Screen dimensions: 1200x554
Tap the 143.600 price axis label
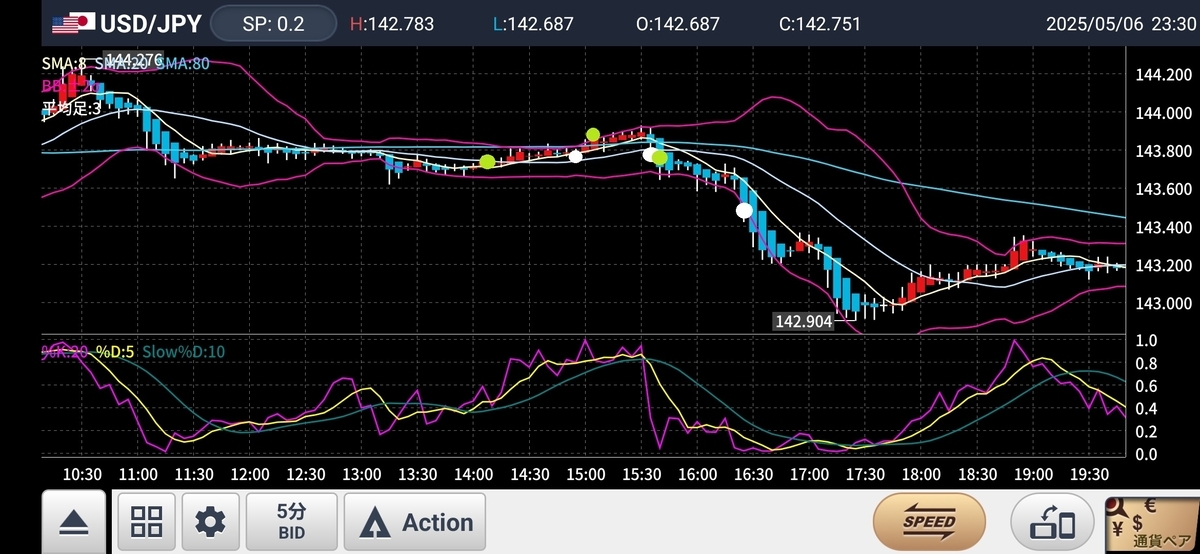[x=1164, y=189]
